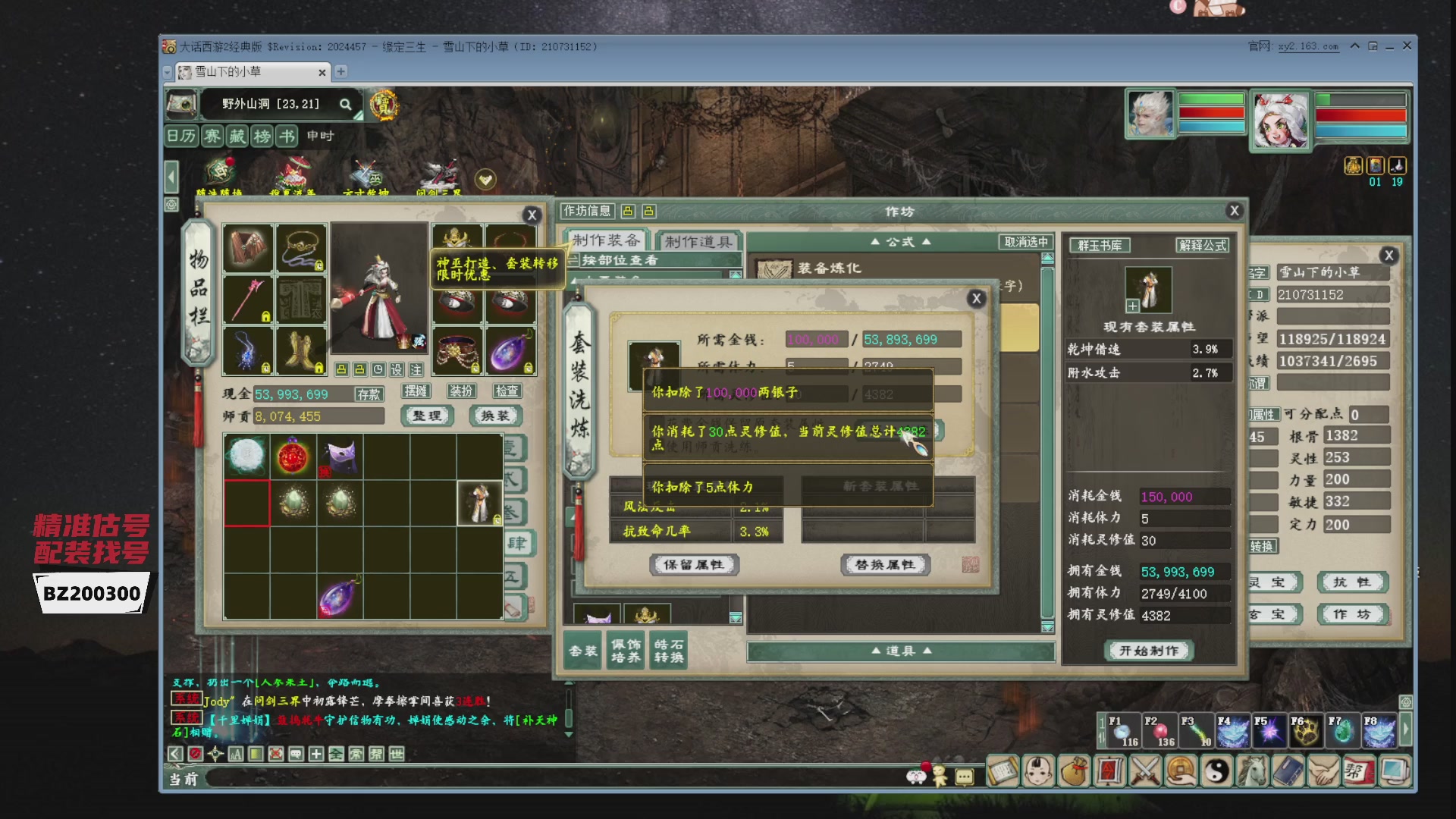Switch to 制作道具 tab in workshop
This screenshot has height=819, width=1456.
(x=698, y=241)
